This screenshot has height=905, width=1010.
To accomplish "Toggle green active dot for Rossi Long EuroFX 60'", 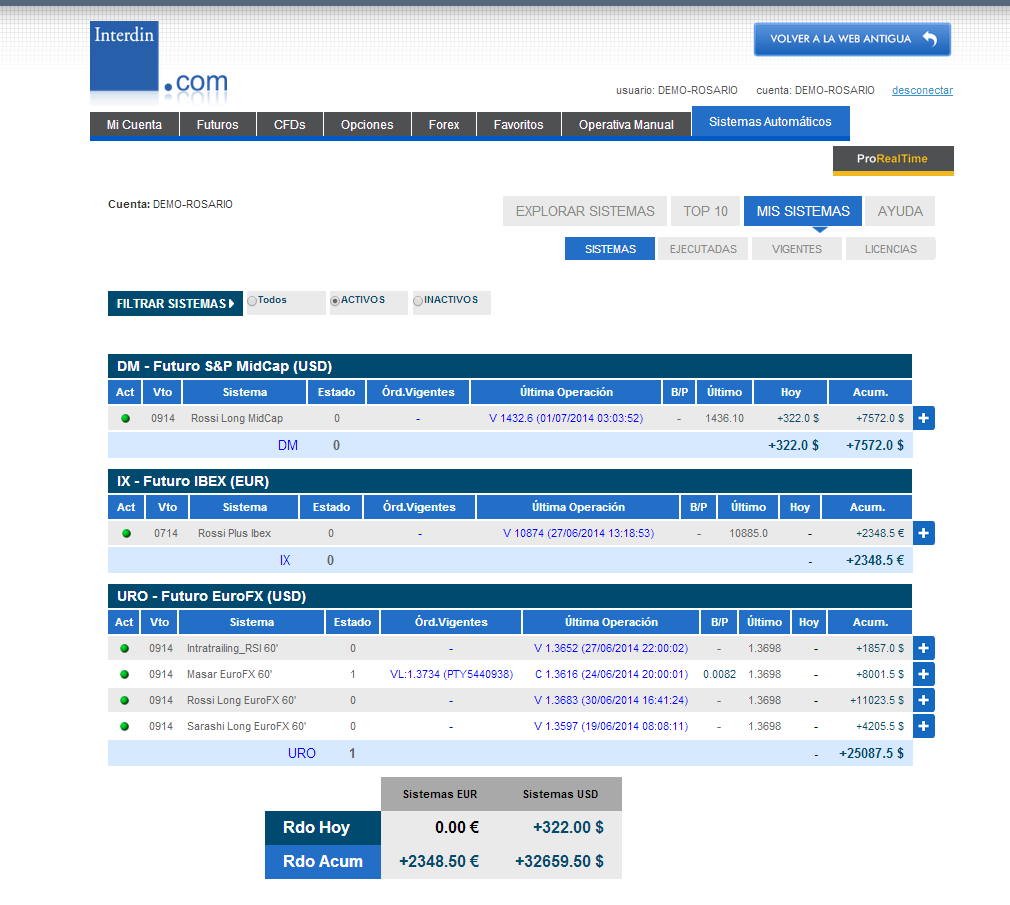I will pyautogui.click(x=124, y=700).
